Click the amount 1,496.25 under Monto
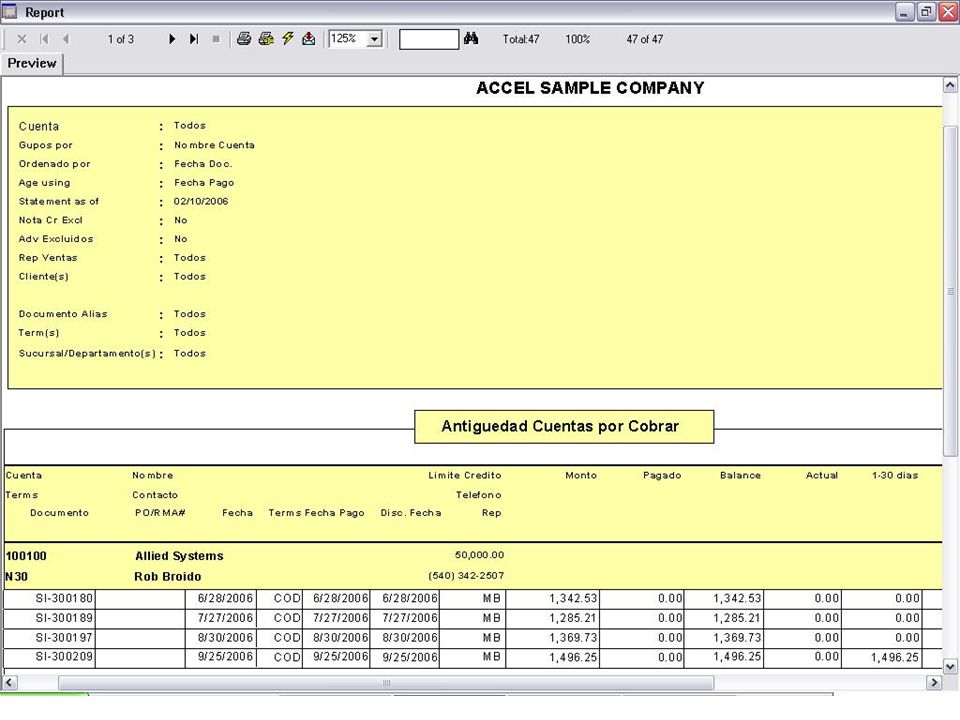960x720 pixels. (573, 657)
